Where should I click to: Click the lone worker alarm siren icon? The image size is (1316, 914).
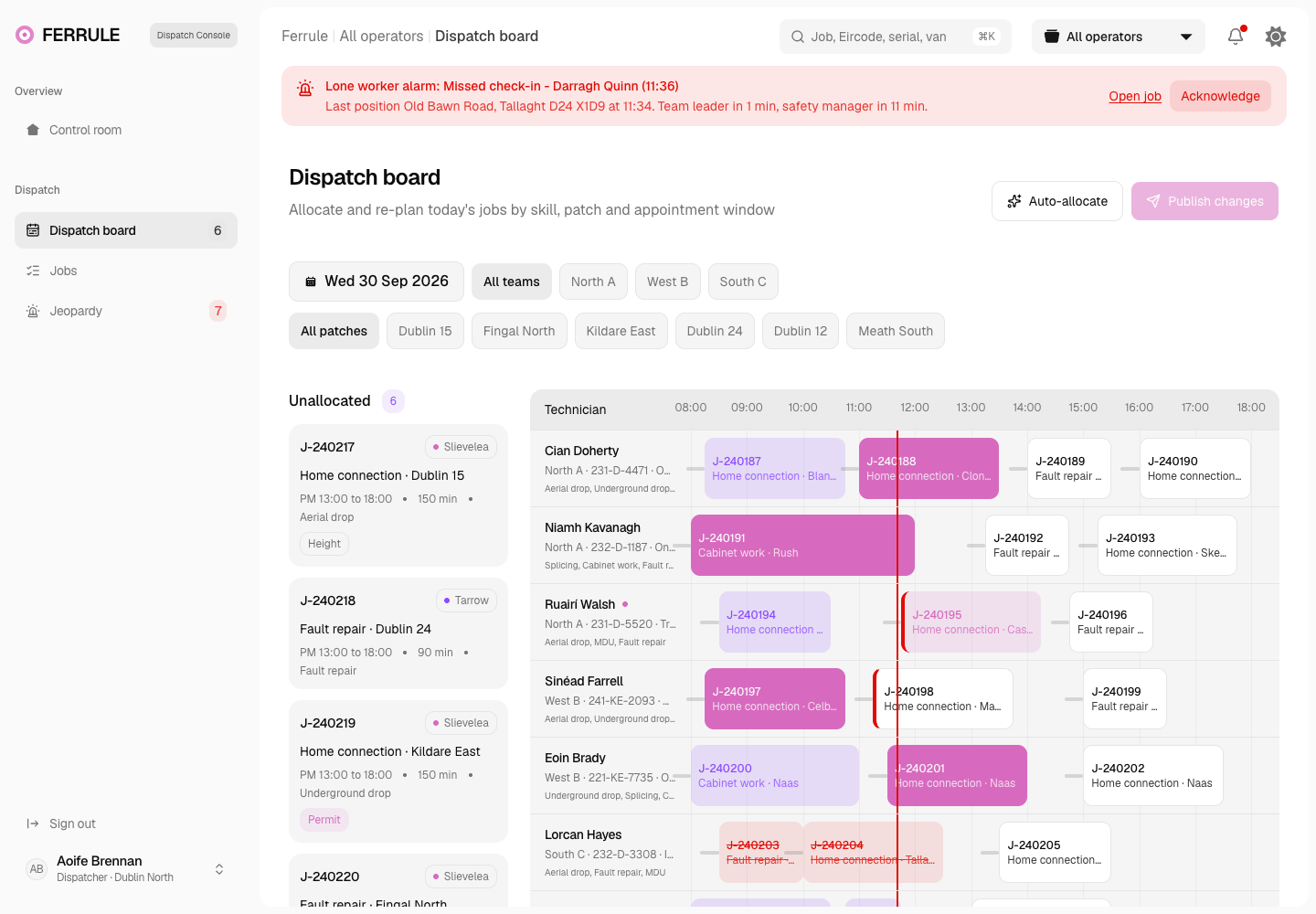tap(305, 88)
